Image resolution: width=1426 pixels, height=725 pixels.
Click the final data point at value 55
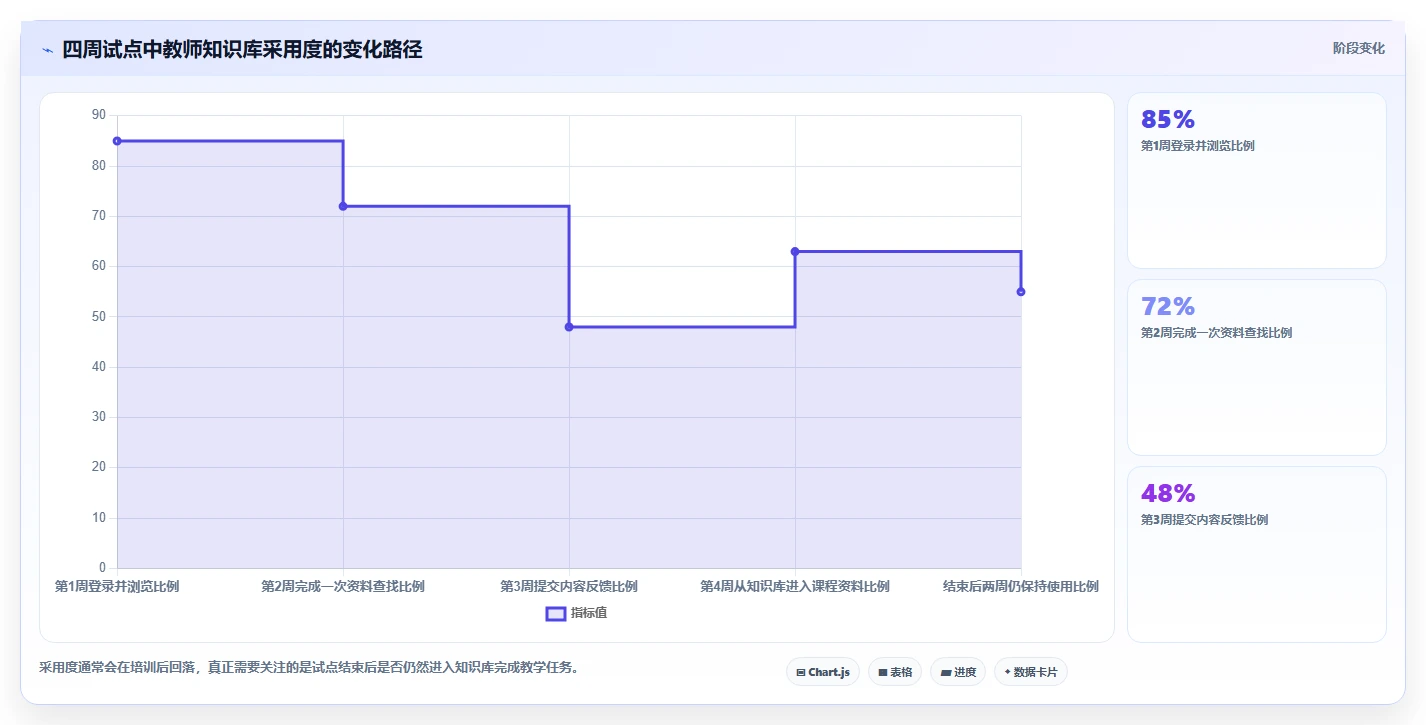coord(1021,292)
